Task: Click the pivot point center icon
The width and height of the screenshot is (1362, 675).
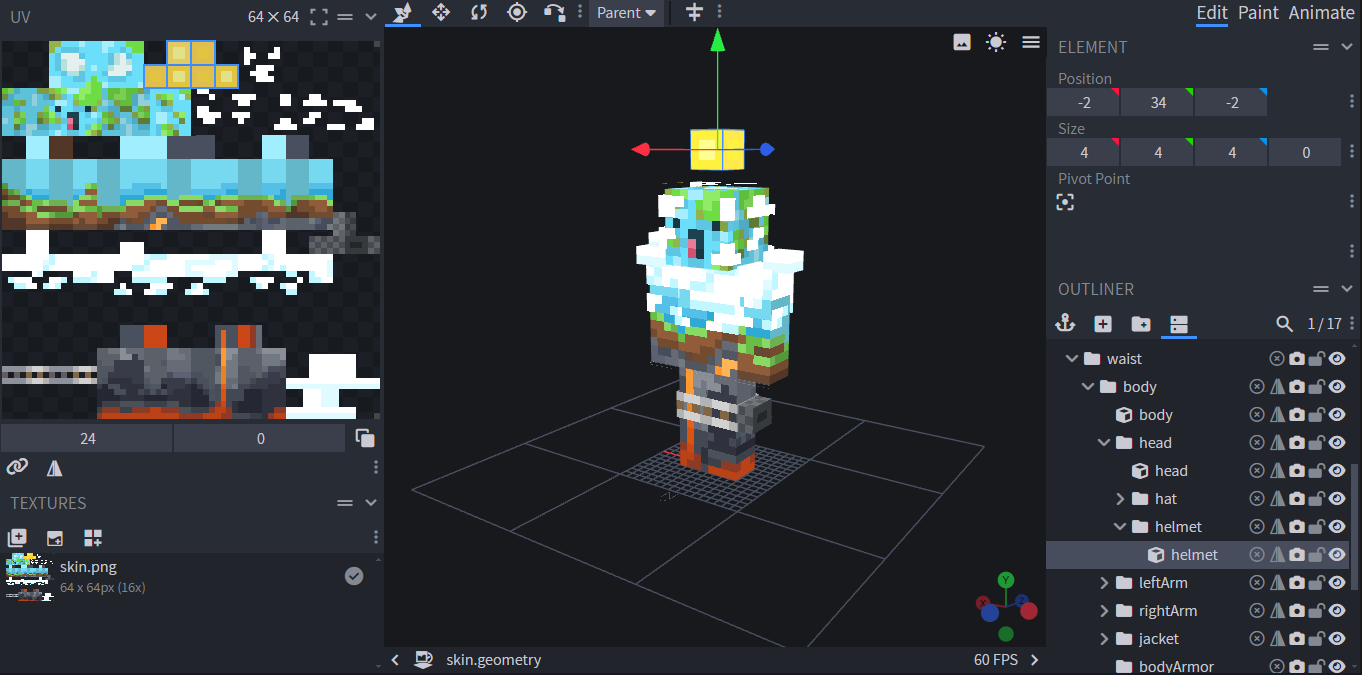Action: (1066, 202)
